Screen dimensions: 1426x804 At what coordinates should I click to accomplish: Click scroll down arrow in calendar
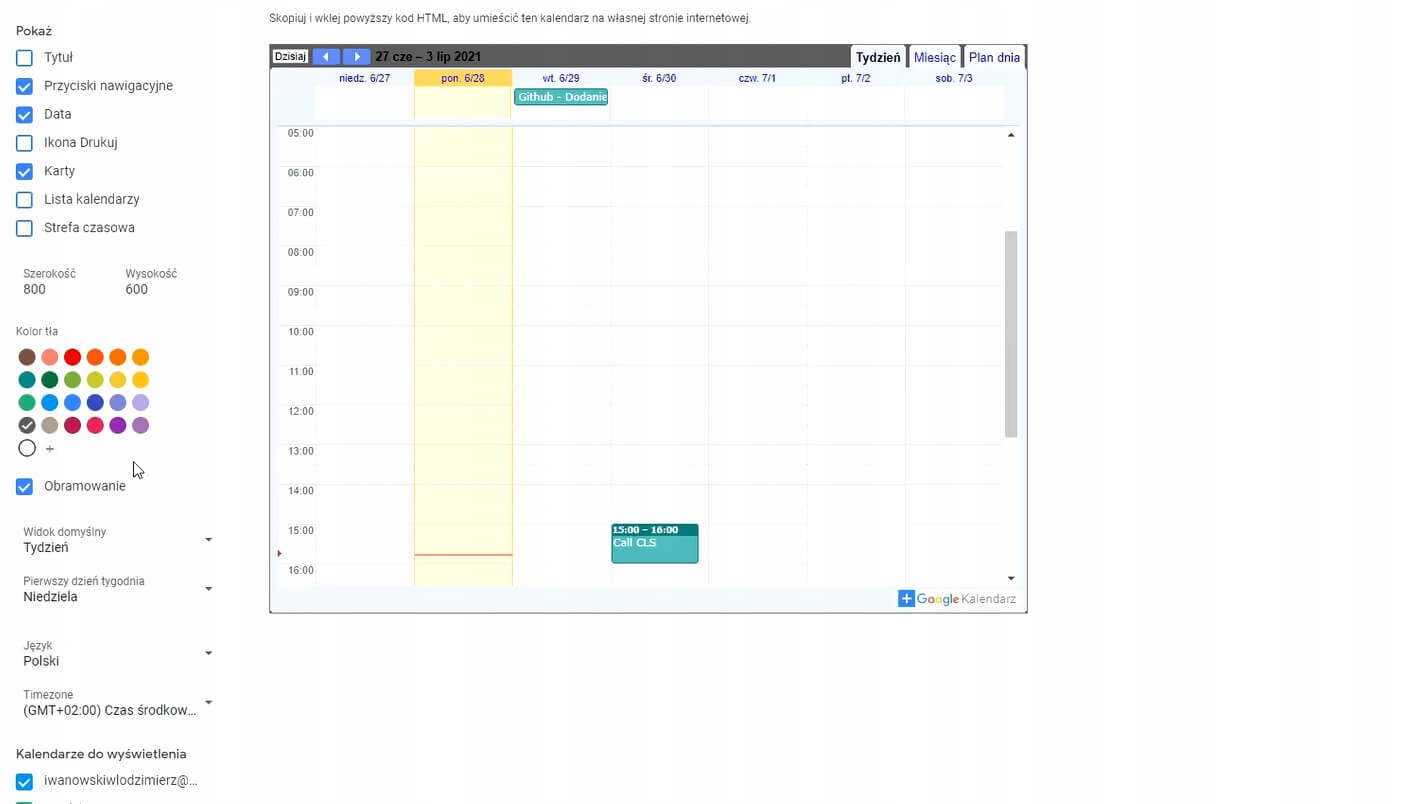[1011, 578]
